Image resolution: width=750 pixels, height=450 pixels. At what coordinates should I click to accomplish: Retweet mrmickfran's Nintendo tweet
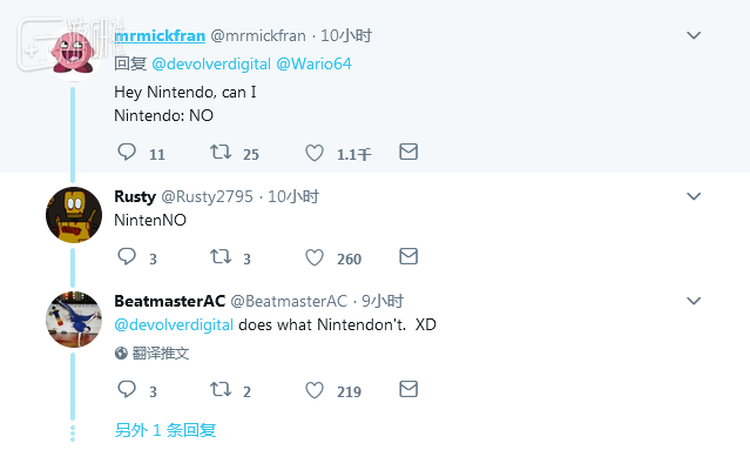click(x=220, y=153)
